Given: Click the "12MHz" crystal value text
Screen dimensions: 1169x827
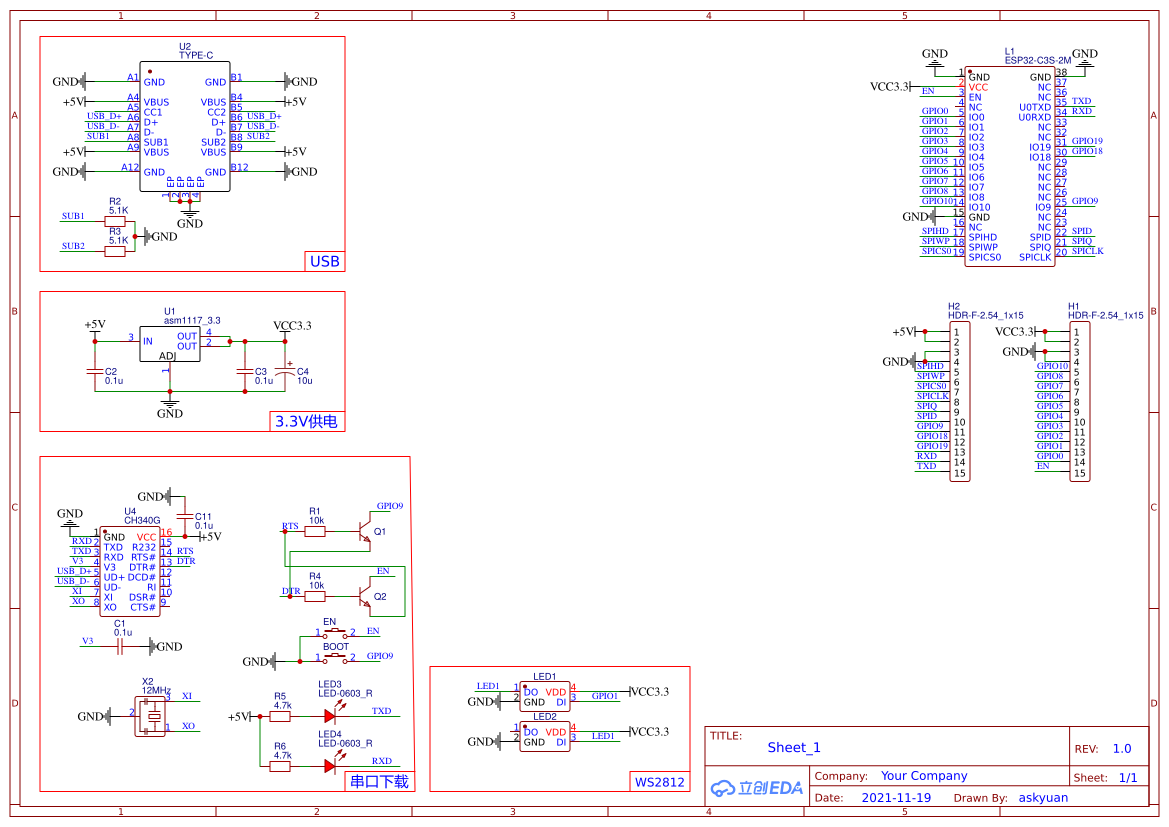Looking at the screenshot, I should tap(157, 691).
